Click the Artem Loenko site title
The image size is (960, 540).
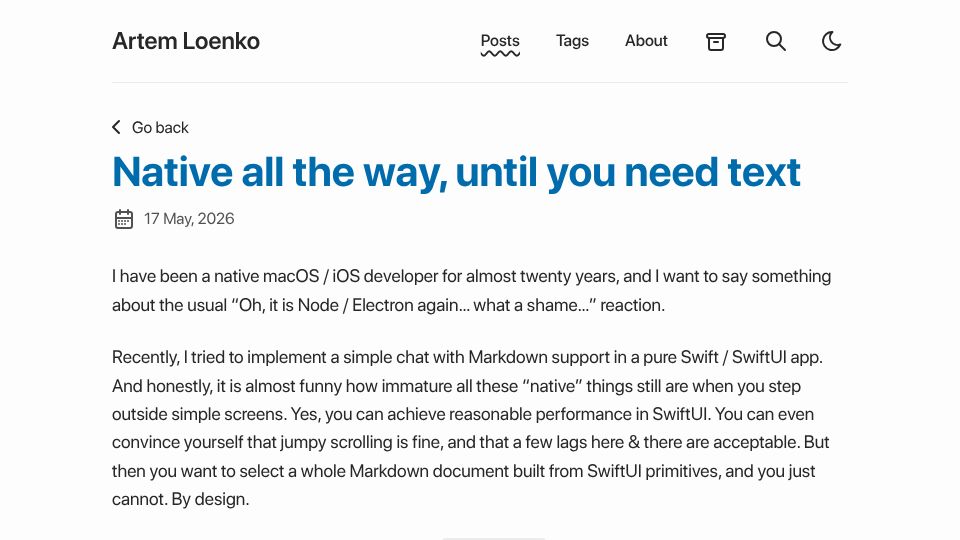186,41
